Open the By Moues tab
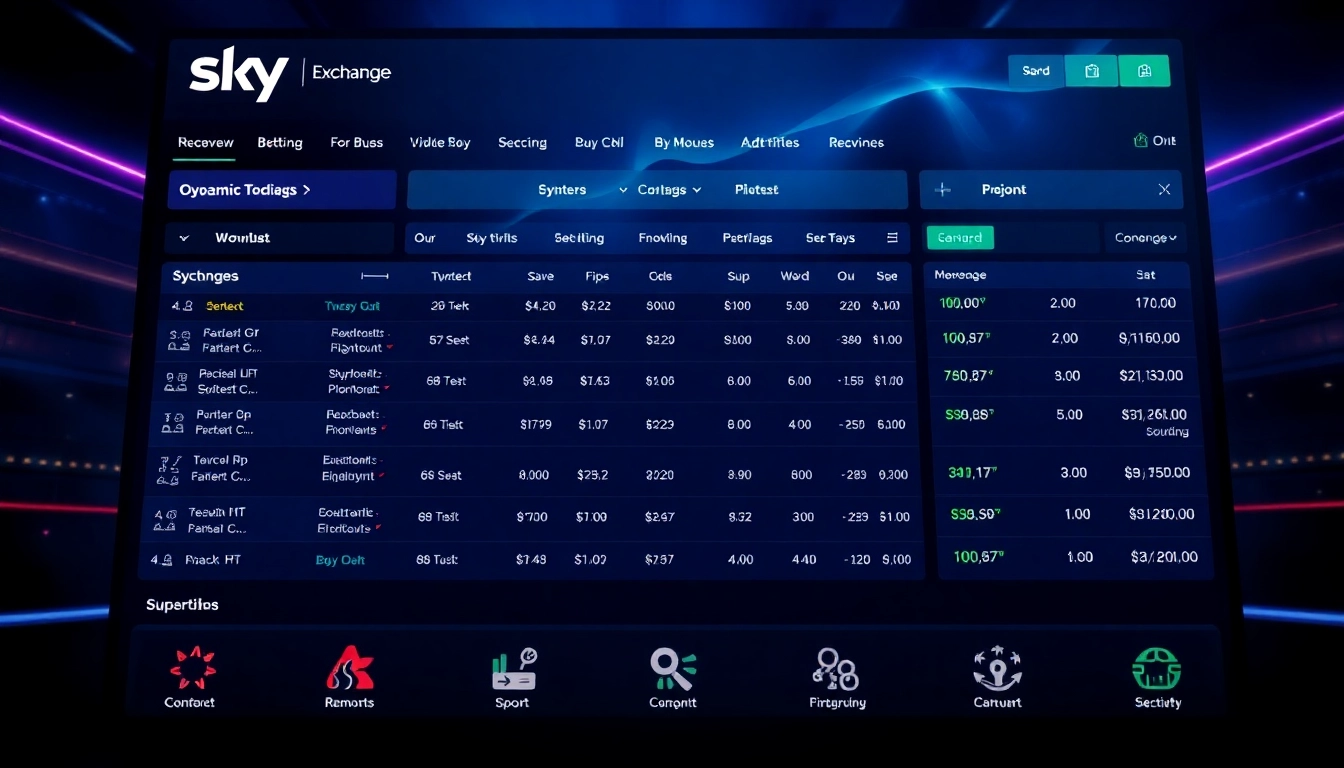Screen dimensions: 1344x768 pyautogui.click(x=684, y=143)
